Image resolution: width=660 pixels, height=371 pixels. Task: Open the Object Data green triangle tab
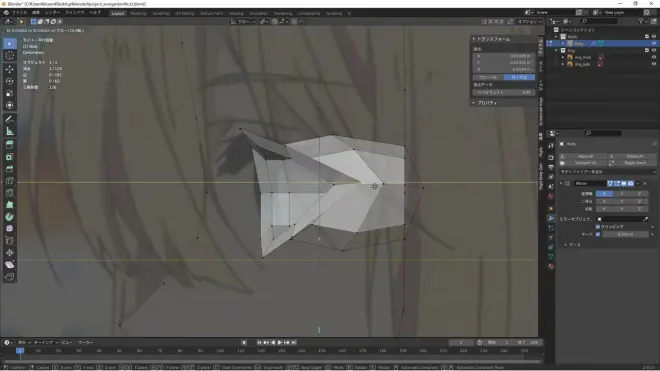(551, 256)
